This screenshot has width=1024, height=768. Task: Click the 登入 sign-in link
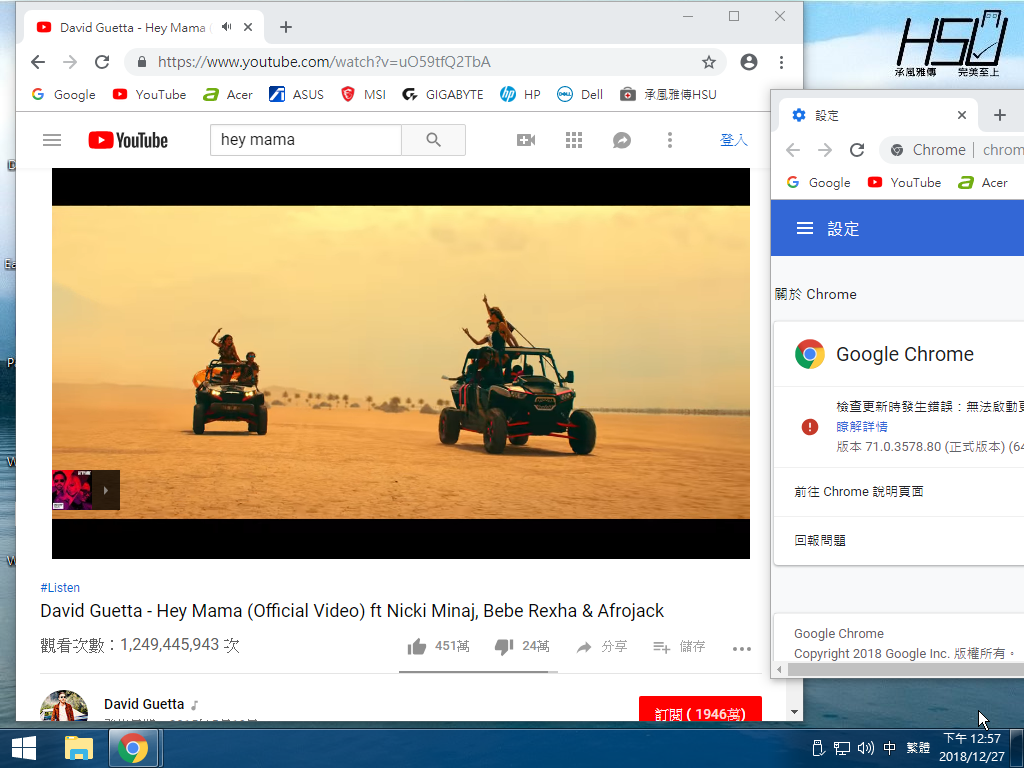click(x=733, y=140)
